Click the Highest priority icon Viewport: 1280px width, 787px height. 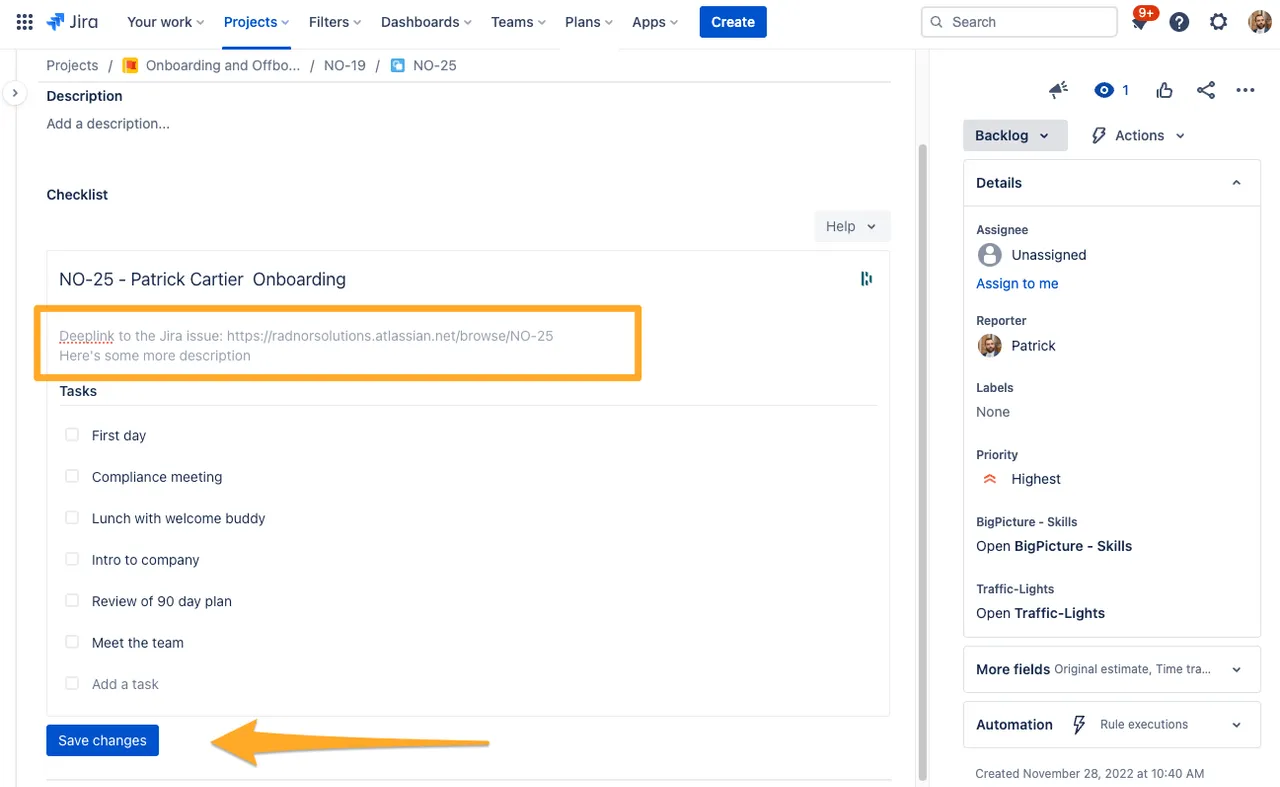[990, 479]
